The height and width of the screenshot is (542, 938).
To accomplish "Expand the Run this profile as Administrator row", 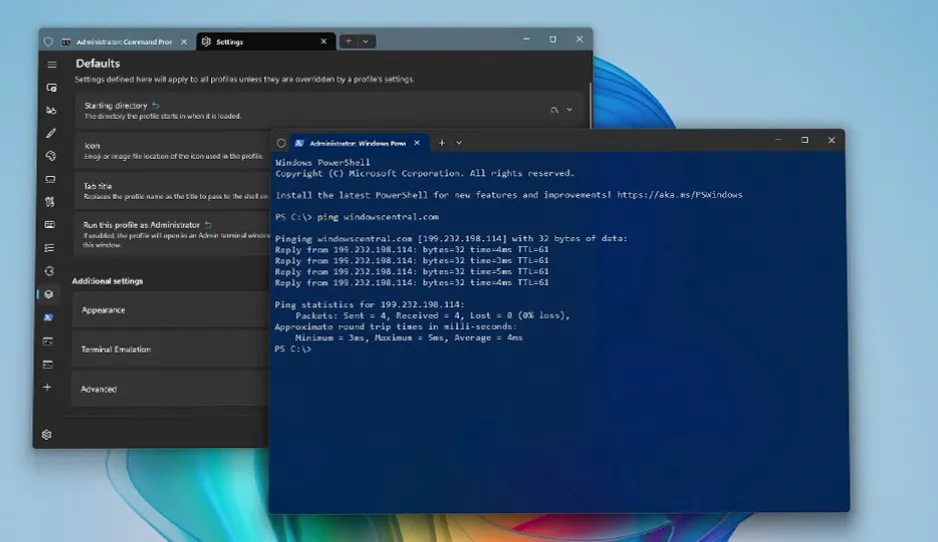I will coord(172,234).
